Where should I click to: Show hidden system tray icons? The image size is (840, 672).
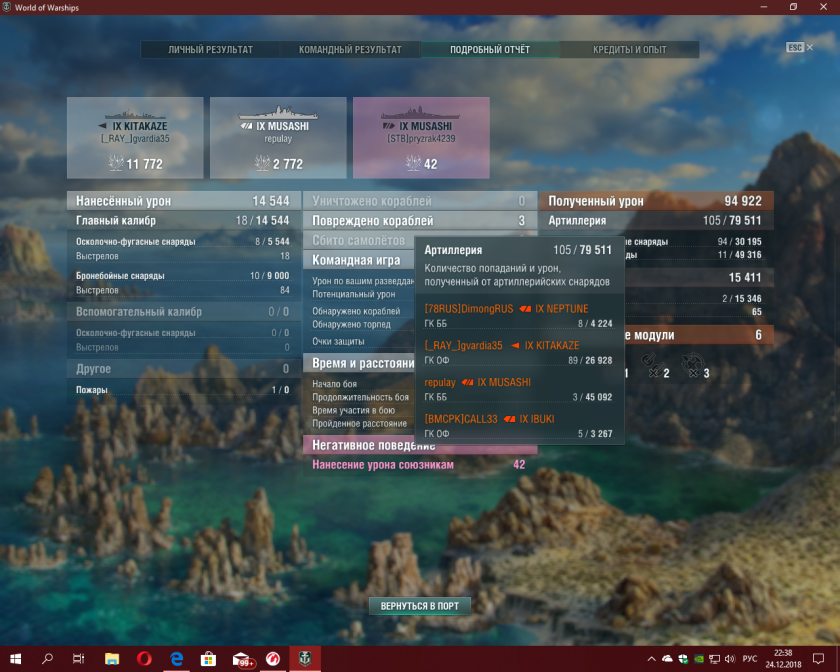click(651, 659)
